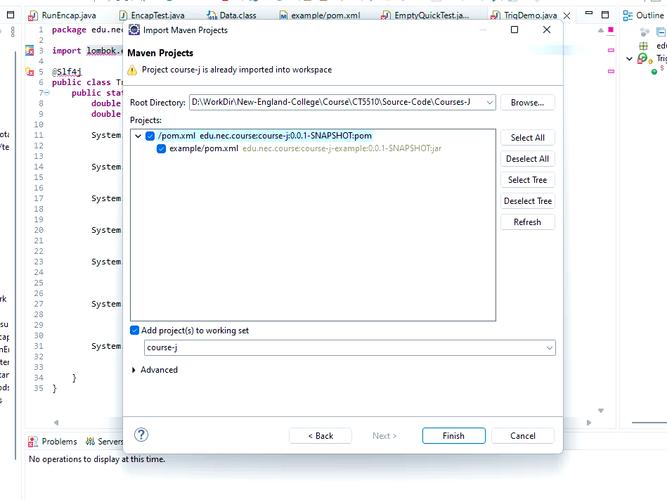
Task: Collapse the /pom.xml tree node
Action: click(138, 136)
